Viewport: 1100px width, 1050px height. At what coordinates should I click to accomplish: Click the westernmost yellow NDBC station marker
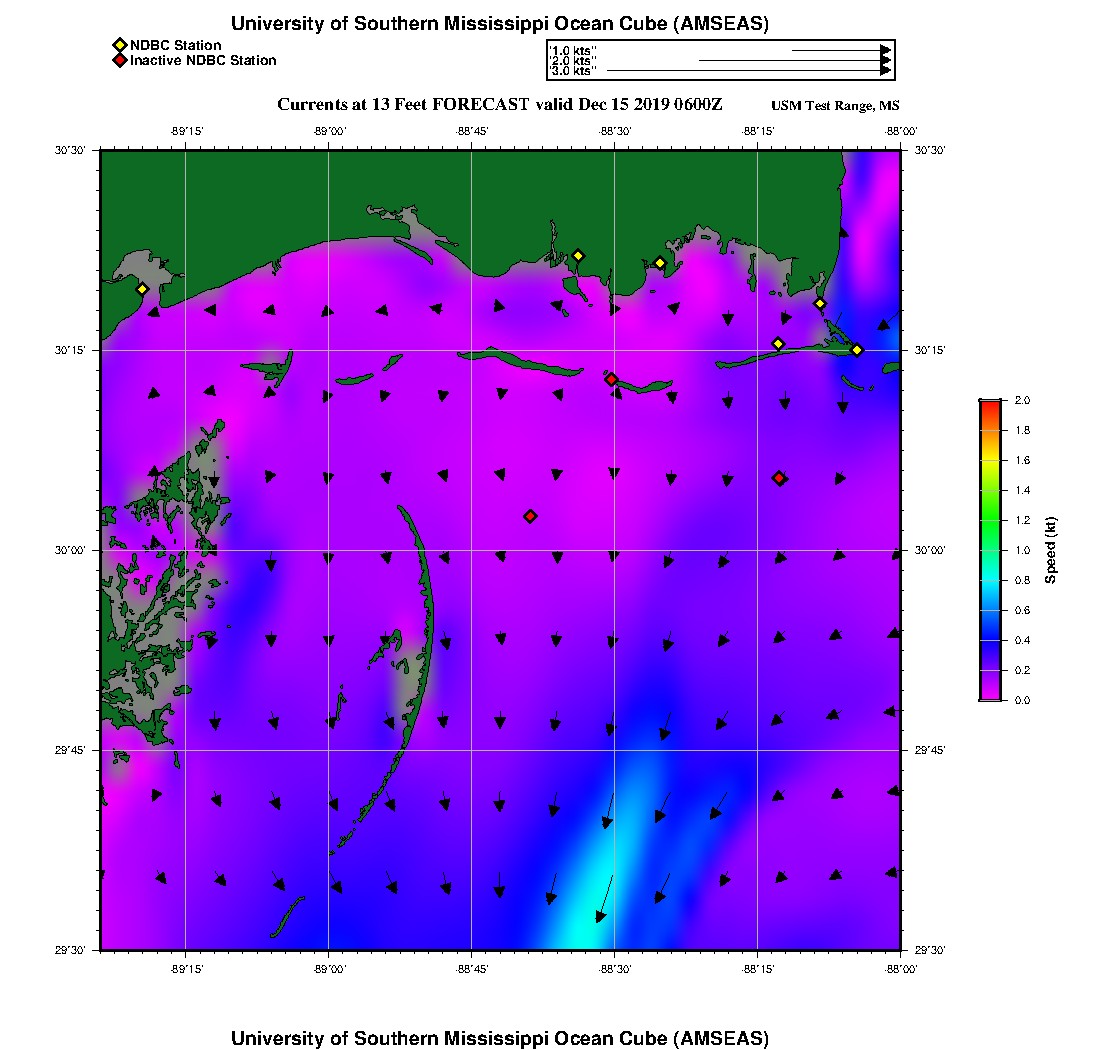coord(142,289)
